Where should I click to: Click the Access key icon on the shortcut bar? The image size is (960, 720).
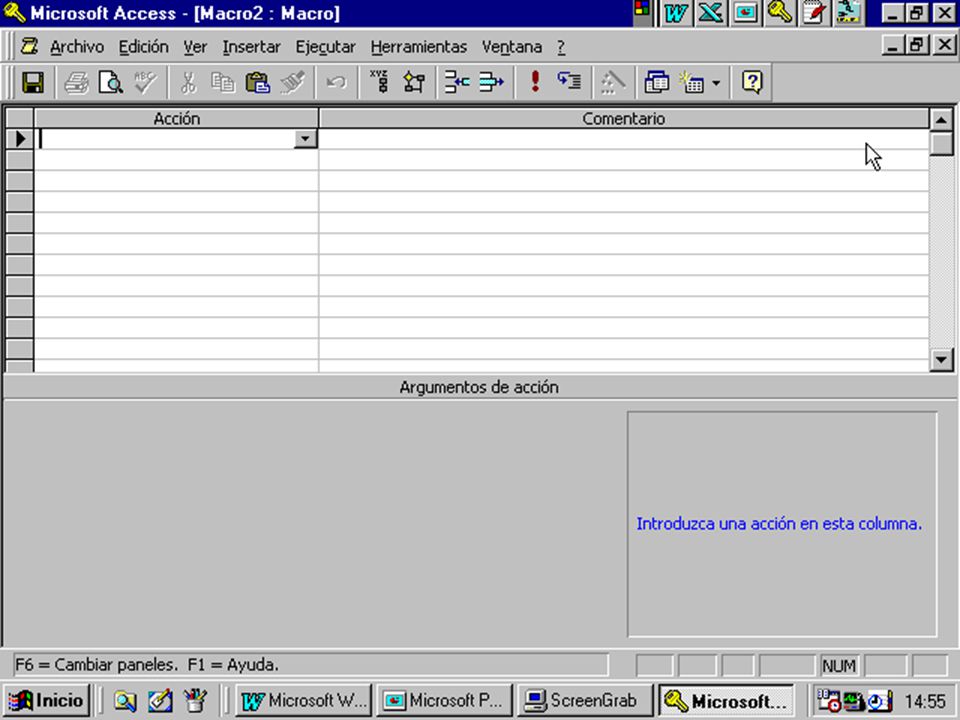pyautogui.click(x=779, y=13)
